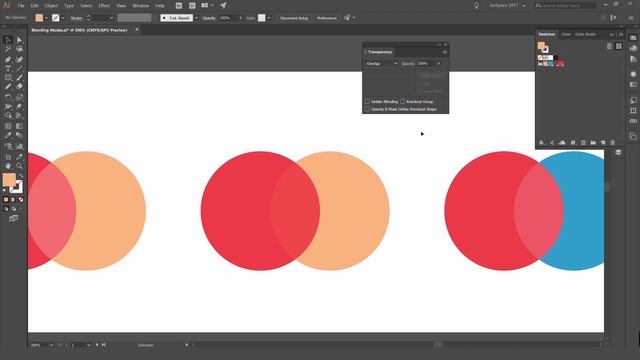Check Opacity & Mask Define Knockout Shape
Screen dimensions: 640x360
point(367,109)
